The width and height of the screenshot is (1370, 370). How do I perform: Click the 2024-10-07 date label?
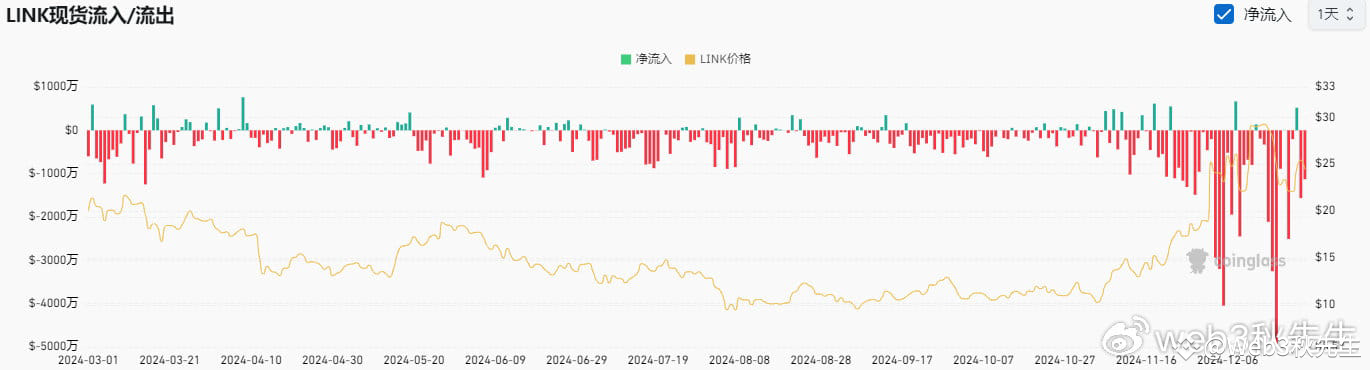pos(984,359)
